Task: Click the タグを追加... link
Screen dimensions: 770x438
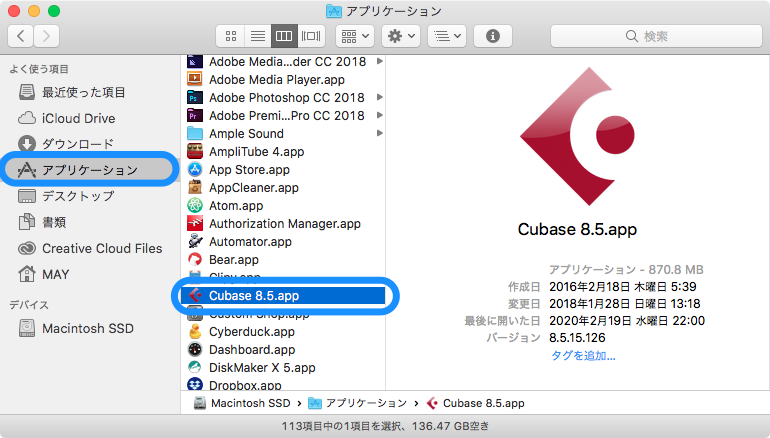Action: click(x=583, y=356)
